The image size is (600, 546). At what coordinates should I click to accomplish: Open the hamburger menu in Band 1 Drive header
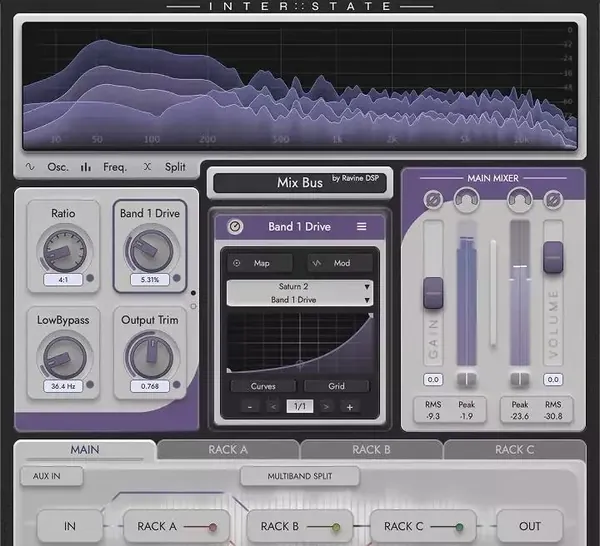point(362,227)
